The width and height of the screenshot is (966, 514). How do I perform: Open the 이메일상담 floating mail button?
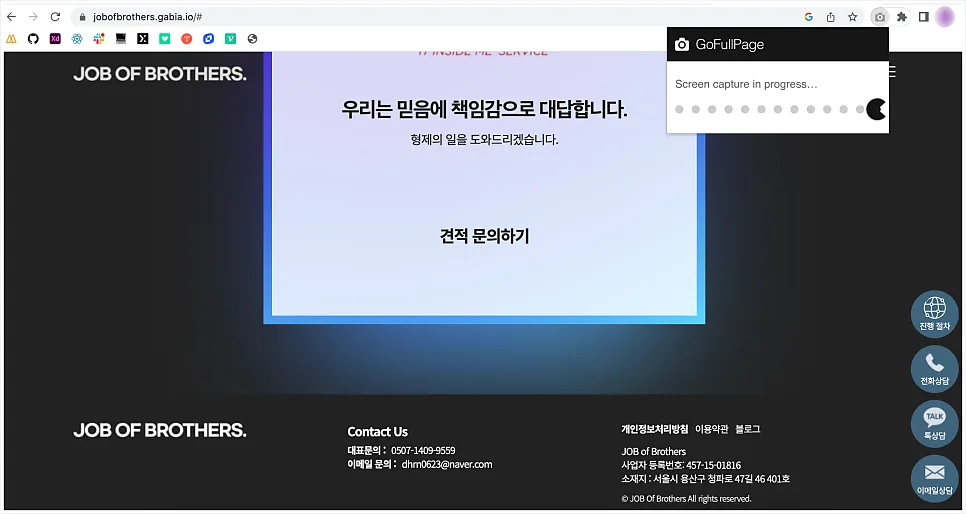tap(935, 479)
